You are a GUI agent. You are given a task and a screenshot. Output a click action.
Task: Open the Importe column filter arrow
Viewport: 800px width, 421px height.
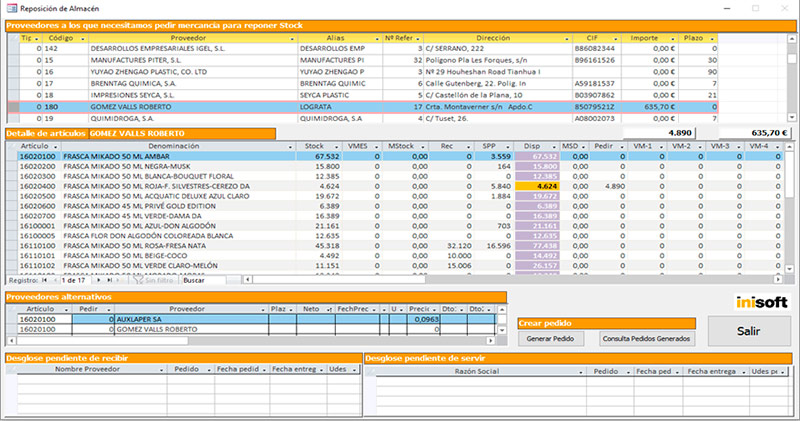point(672,39)
